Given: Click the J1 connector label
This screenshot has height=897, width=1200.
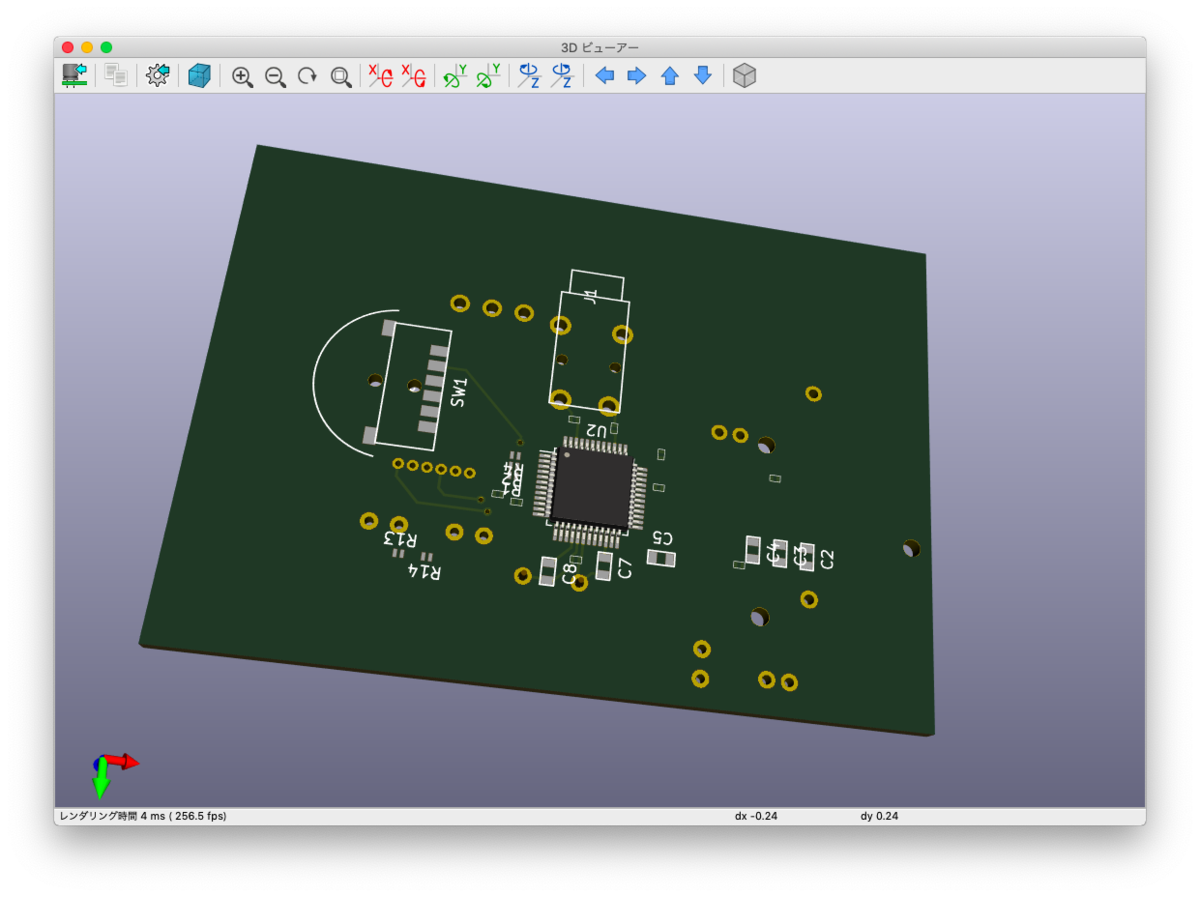Looking at the screenshot, I should point(591,297).
